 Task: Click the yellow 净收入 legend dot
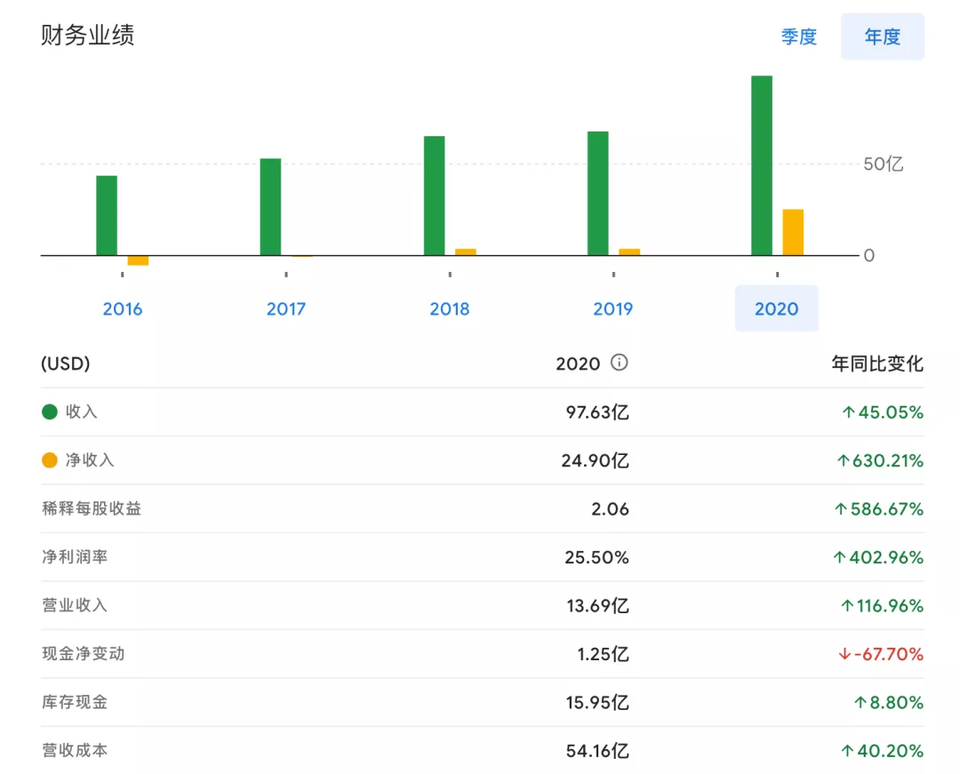(x=50, y=460)
